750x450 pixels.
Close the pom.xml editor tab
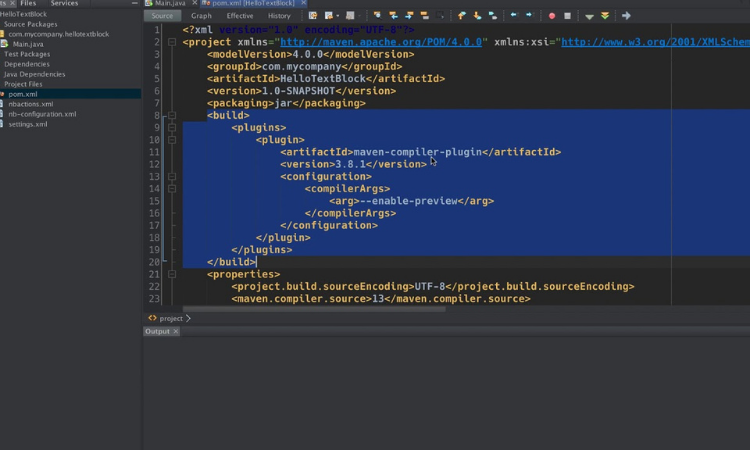(303, 3)
